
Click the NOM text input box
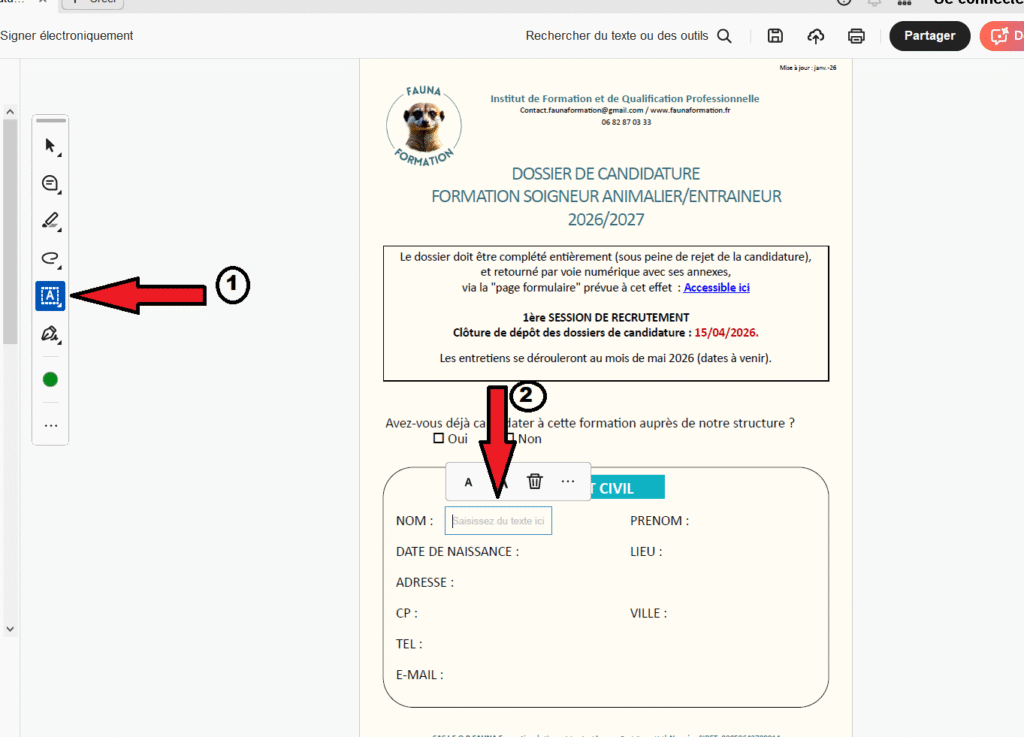pos(498,521)
